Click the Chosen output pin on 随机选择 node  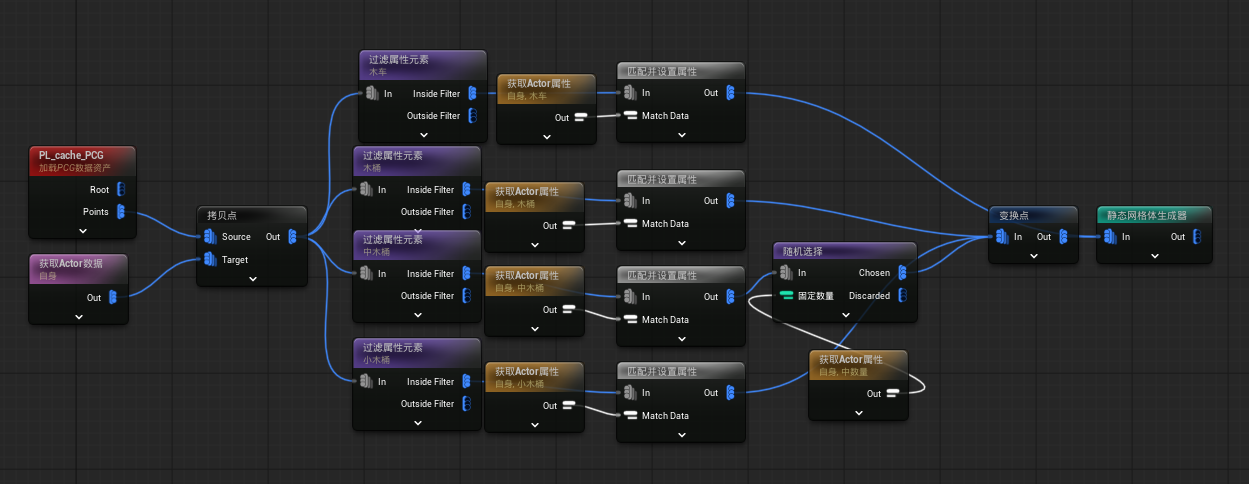point(901,273)
